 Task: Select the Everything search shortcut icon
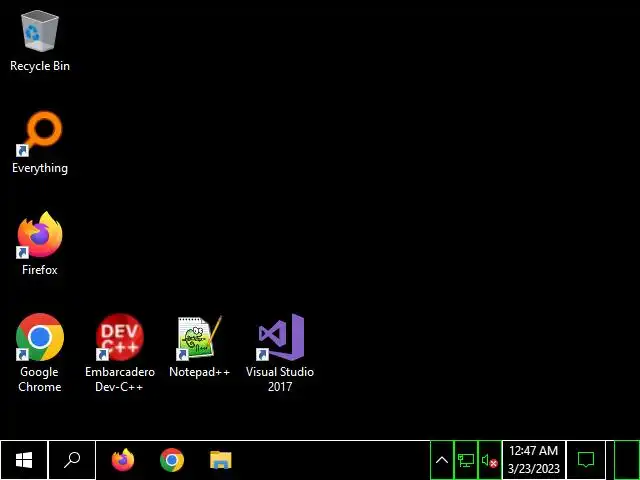(x=40, y=133)
